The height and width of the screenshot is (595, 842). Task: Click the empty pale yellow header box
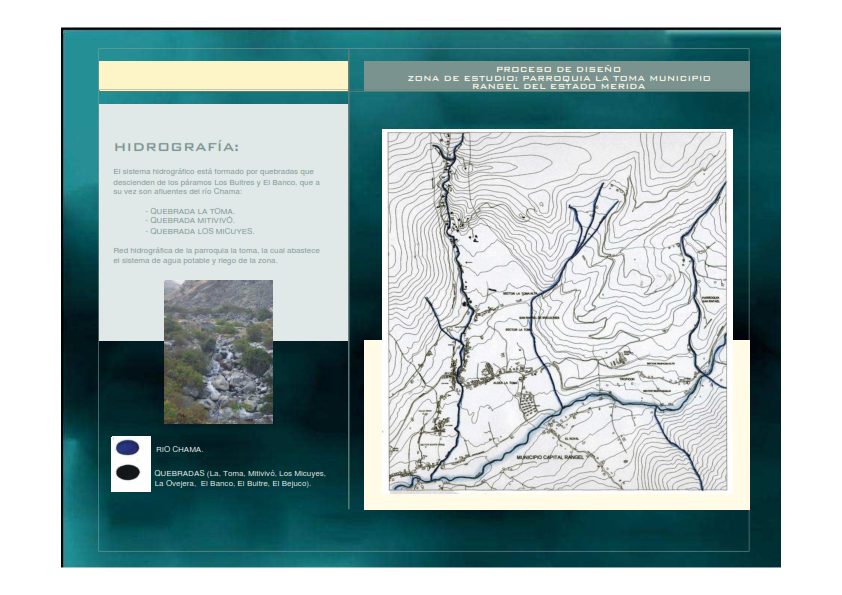coord(223,75)
